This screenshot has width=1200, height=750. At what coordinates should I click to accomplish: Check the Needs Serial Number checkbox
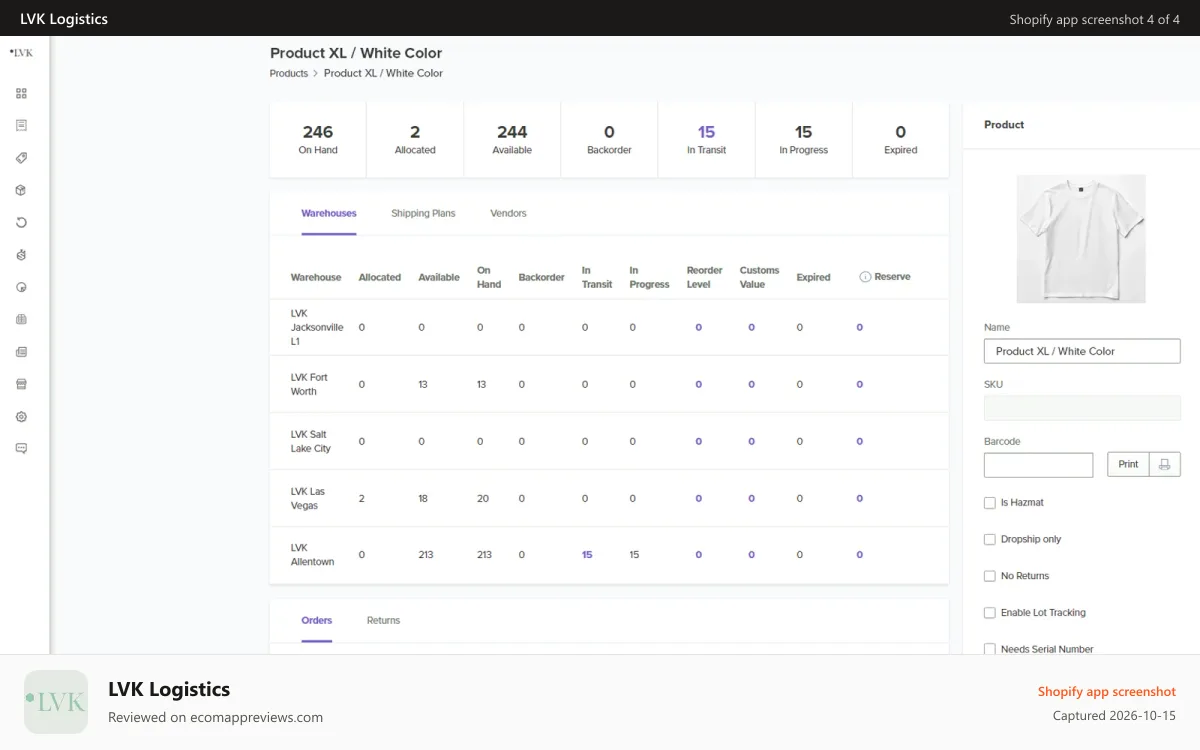(x=990, y=649)
